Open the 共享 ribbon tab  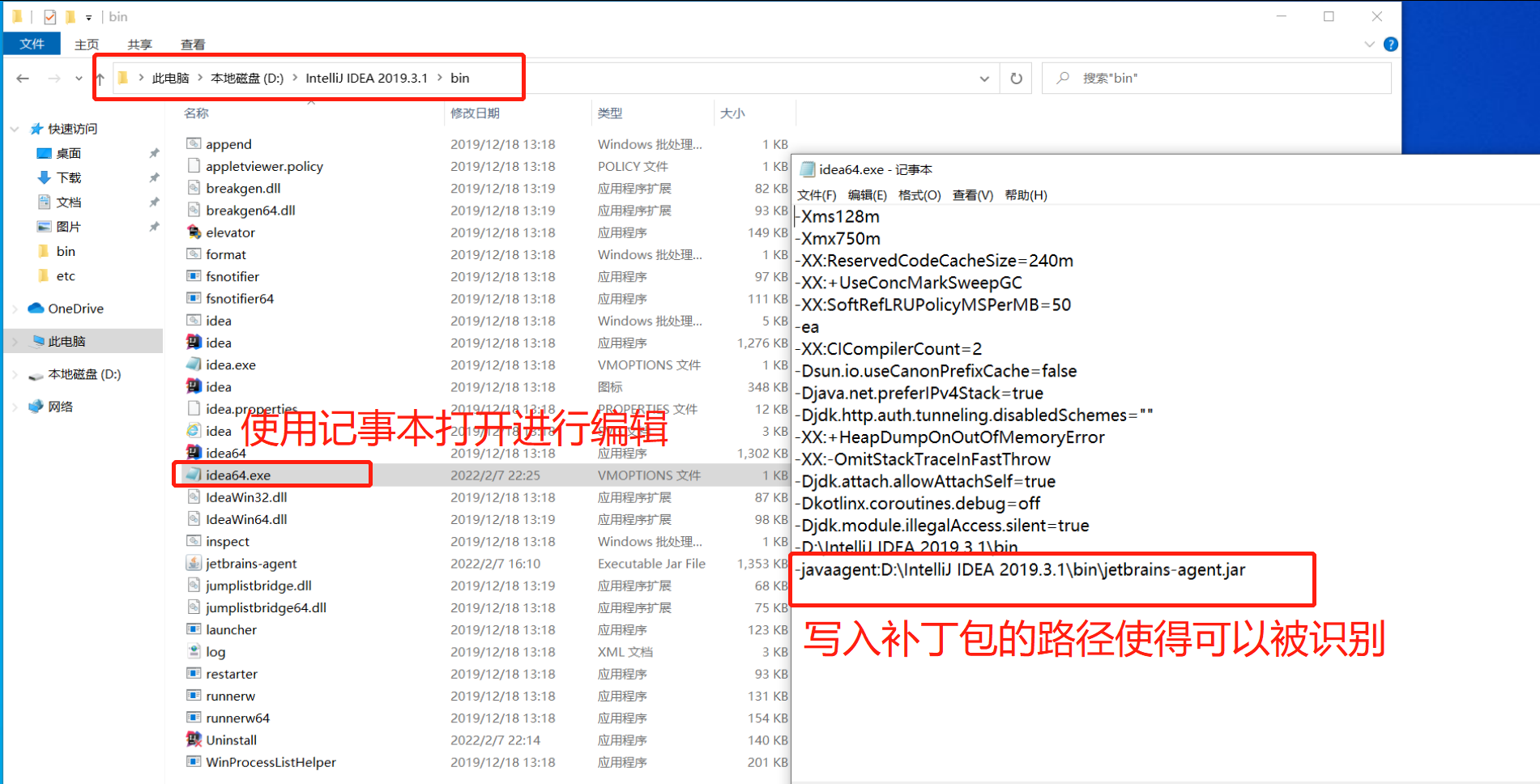pos(139,45)
